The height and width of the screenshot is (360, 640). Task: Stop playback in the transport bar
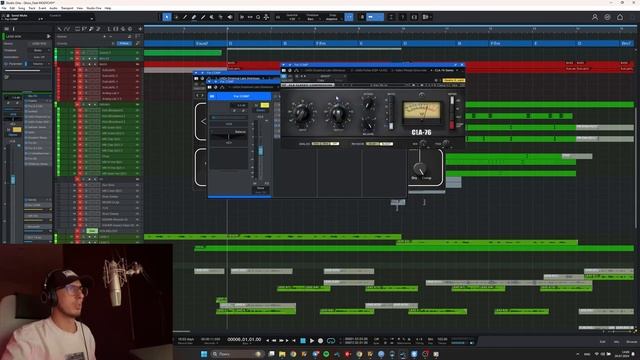(303, 340)
